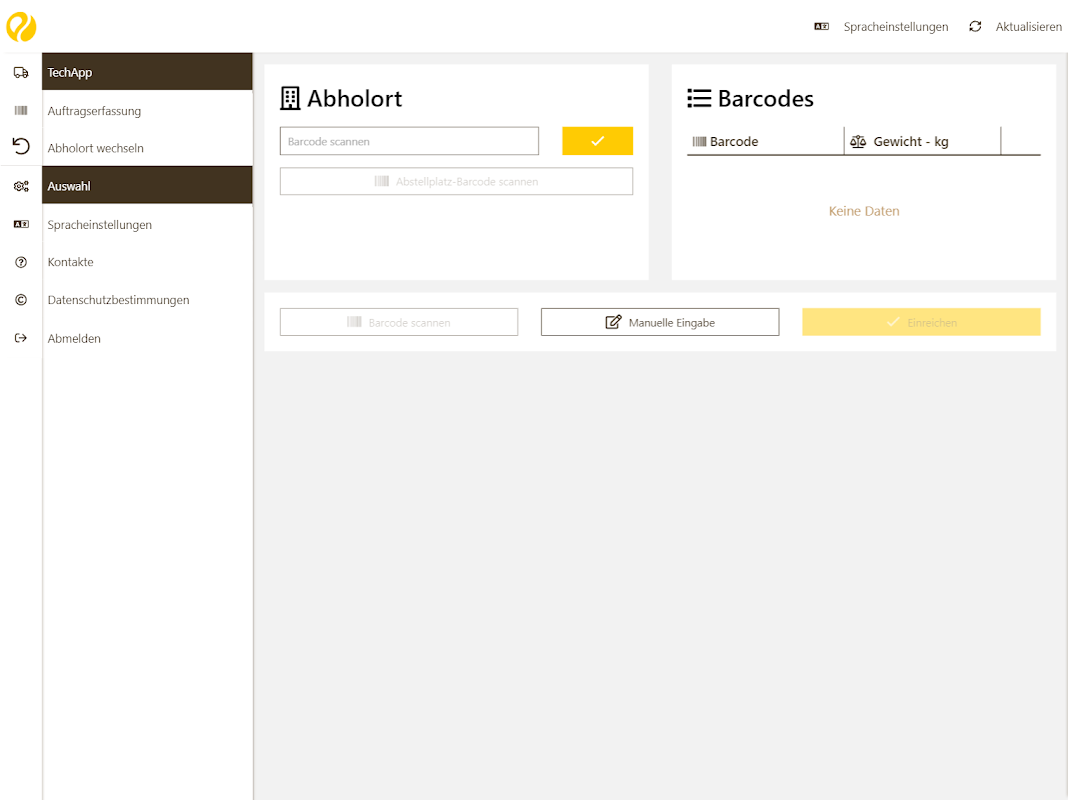Select the Auswahl section header
This screenshot has height=800, width=1068.
tap(147, 185)
